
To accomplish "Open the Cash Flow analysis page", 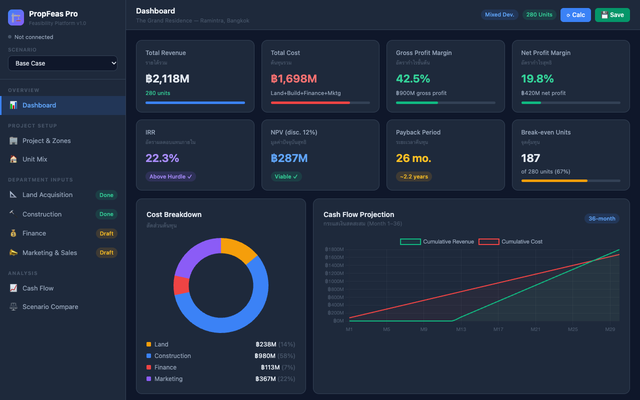I will [63, 288].
